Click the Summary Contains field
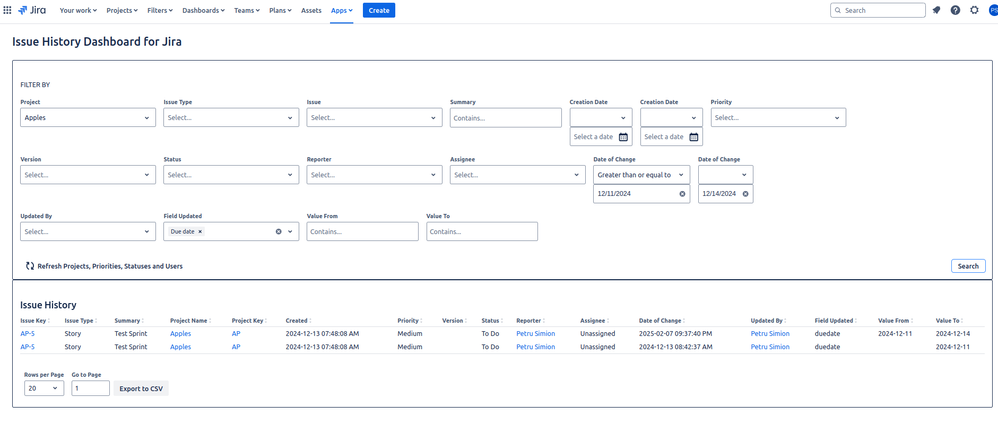The height and width of the screenshot is (422, 998). [506, 118]
